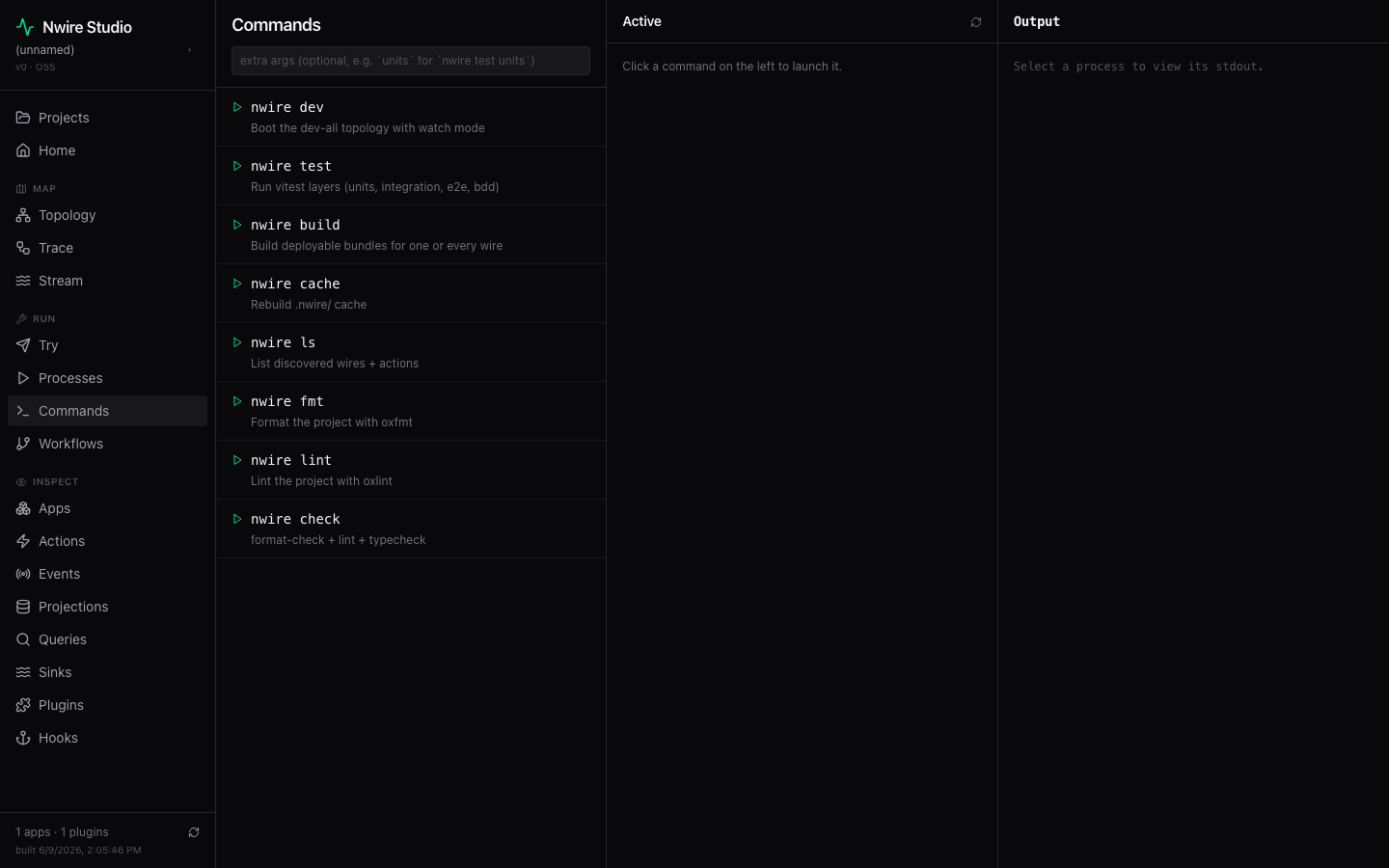Open the Projections label in sidebar
Image resolution: width=1389 pixels, height=868 pixels.
pyautogui.click(x=73, y=607)
